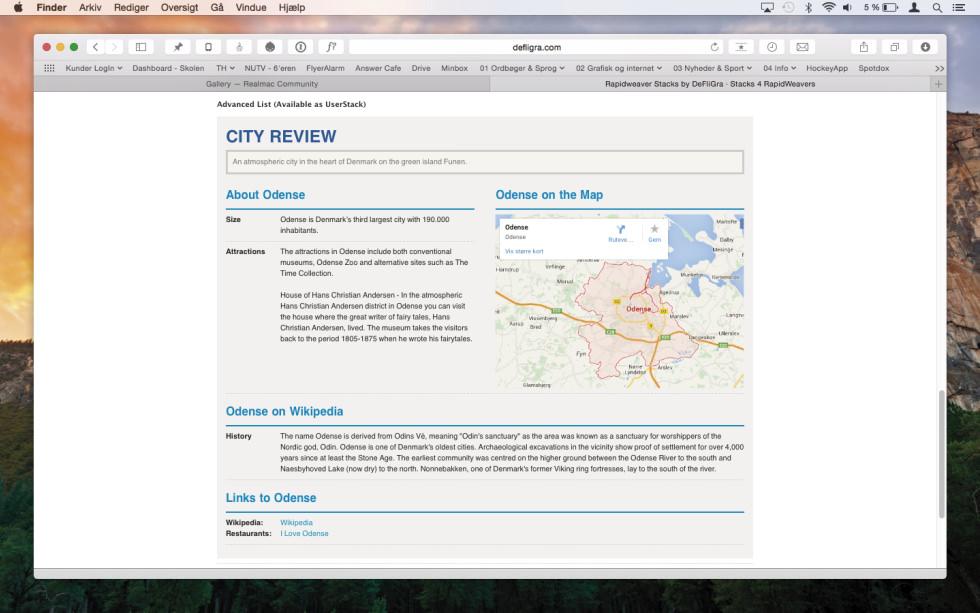This screenshot has width=980, height=613.
Task: Open the Hjælp menu
Action: click(x=292, y=7)
